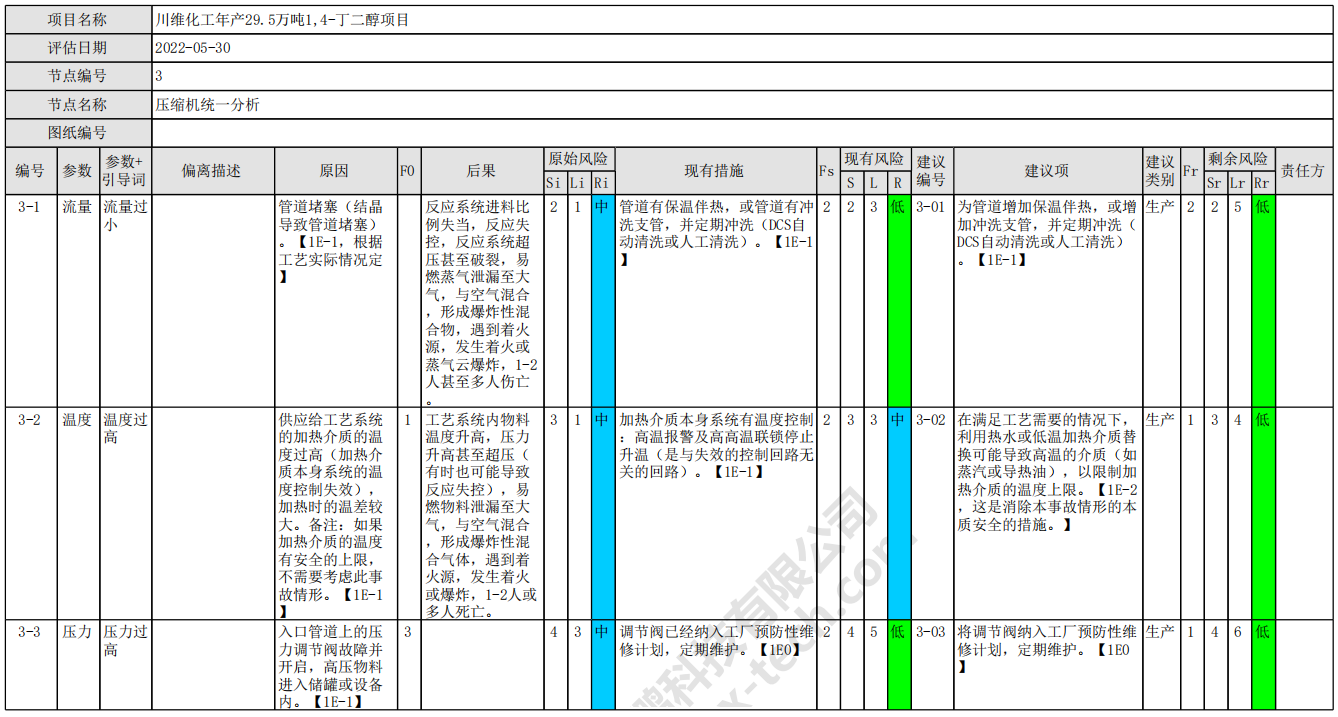The width and height of the screenshot is (1338, 717).
Task: Click the 原始风险 header cell
Action: point(579,159)
